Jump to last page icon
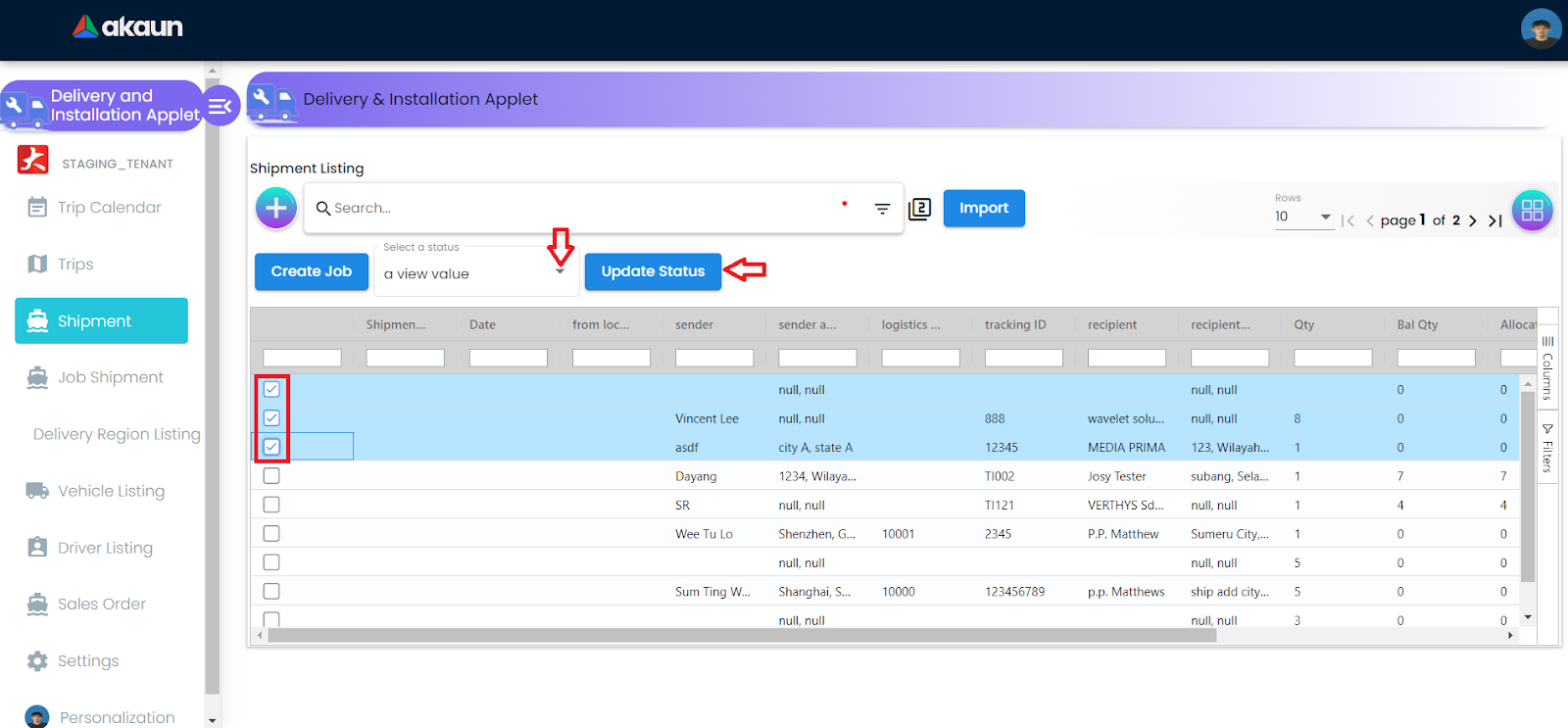The width and height of the screenshot is (1568, 728). pos(1494,220)
